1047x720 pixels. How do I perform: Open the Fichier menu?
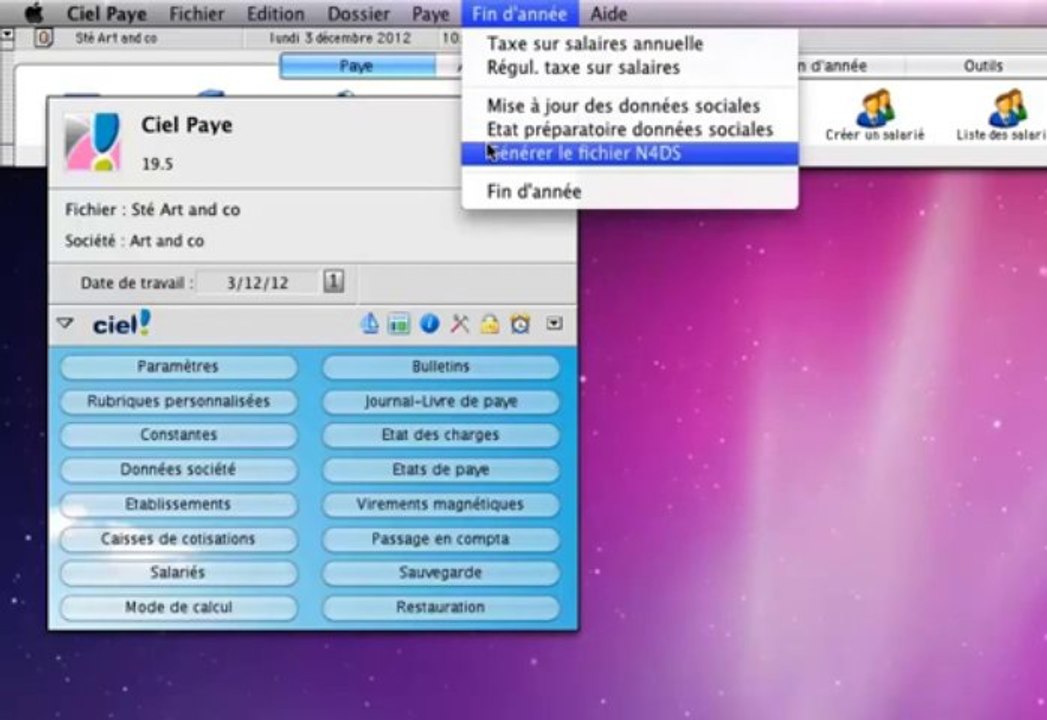[196, 13]
